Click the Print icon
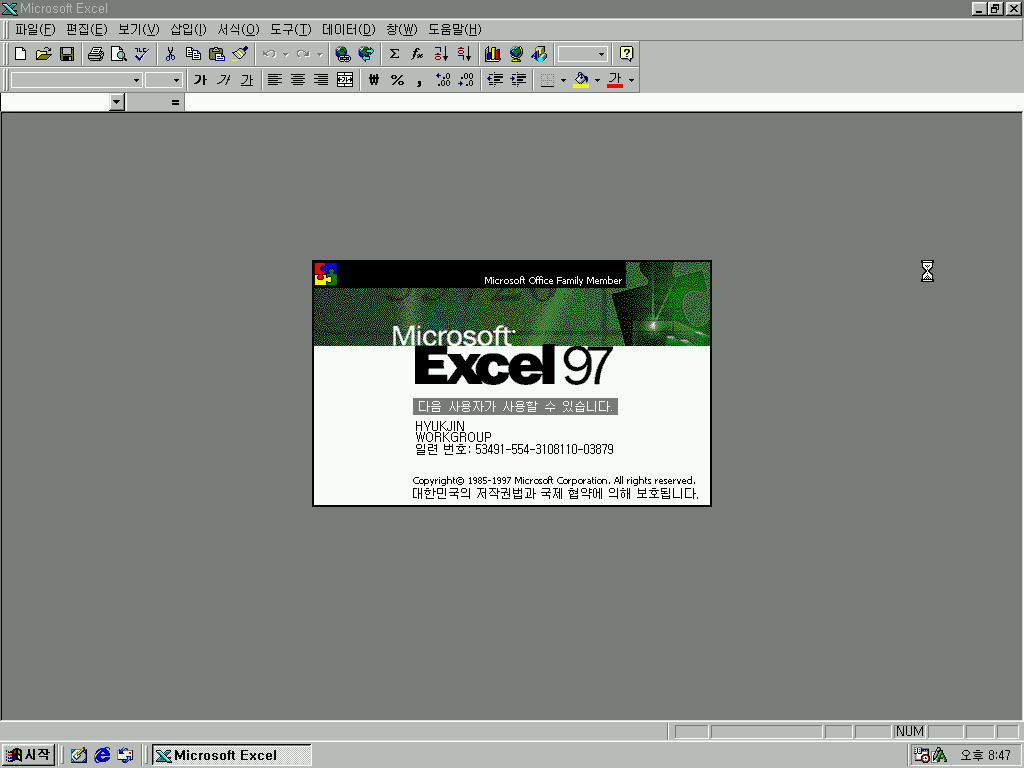Image resolution: width=1024 pixels, height=768 pixels. (96, 54)
